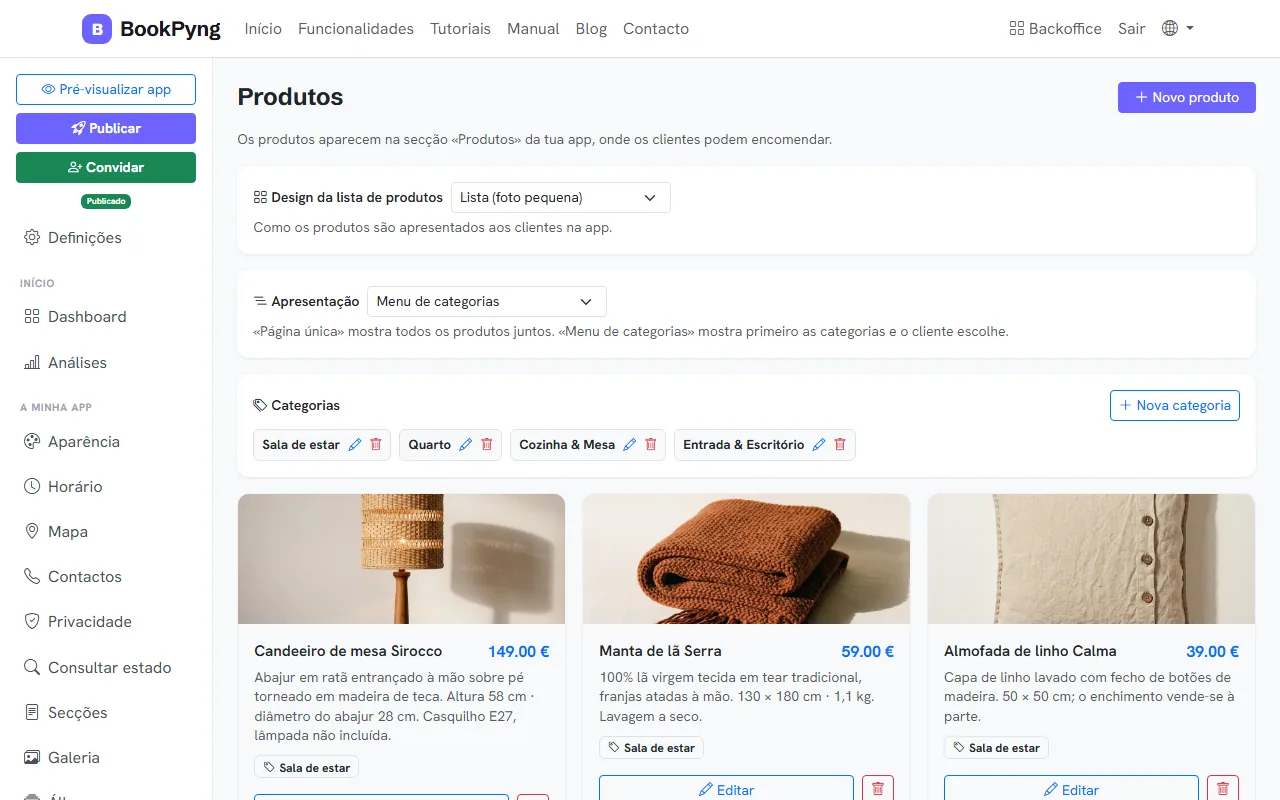1280x800 pixels.
Task: Click the BookPyng logo icon
Action: pos(97,29)
